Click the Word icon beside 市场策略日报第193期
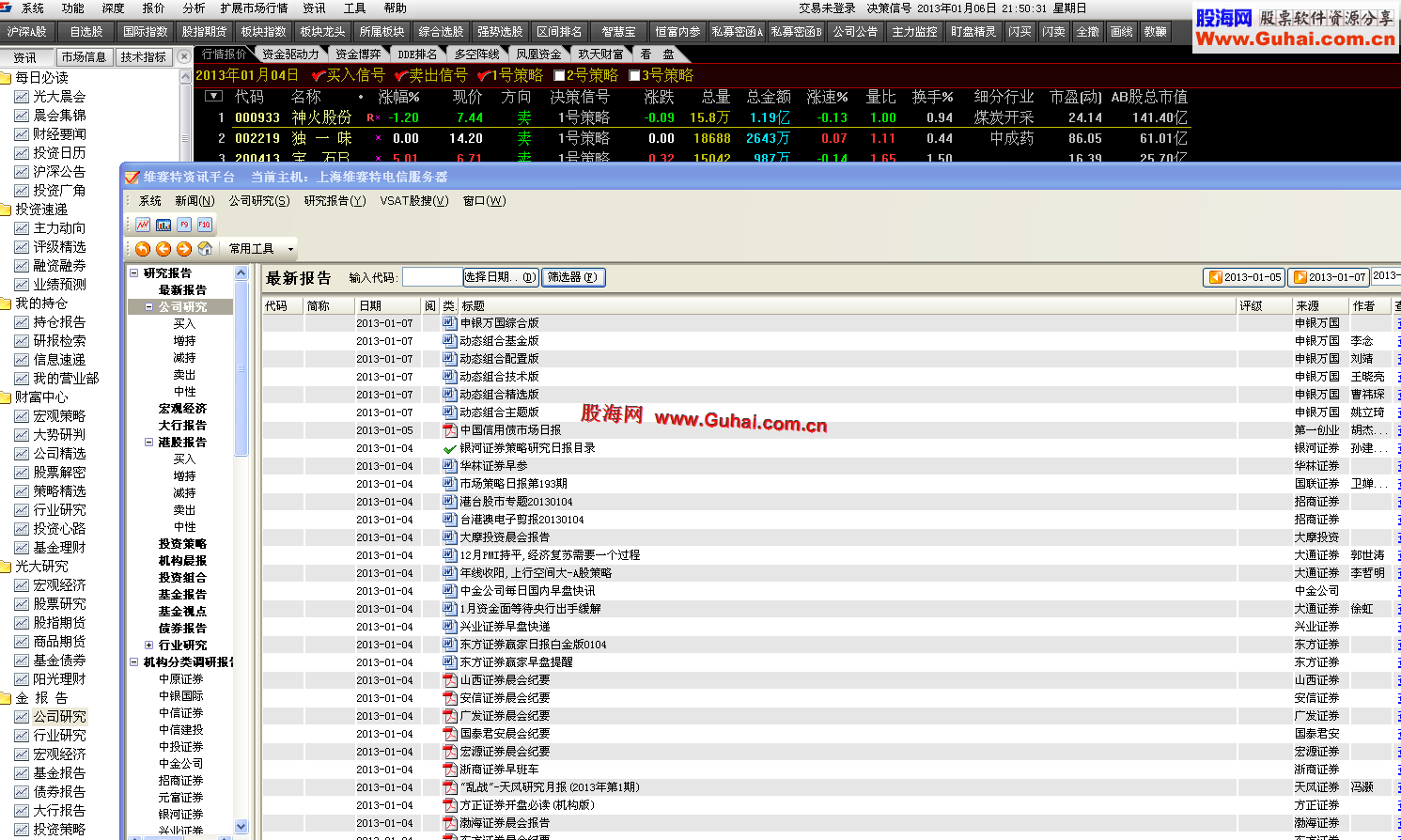 (x=450, y=484)
